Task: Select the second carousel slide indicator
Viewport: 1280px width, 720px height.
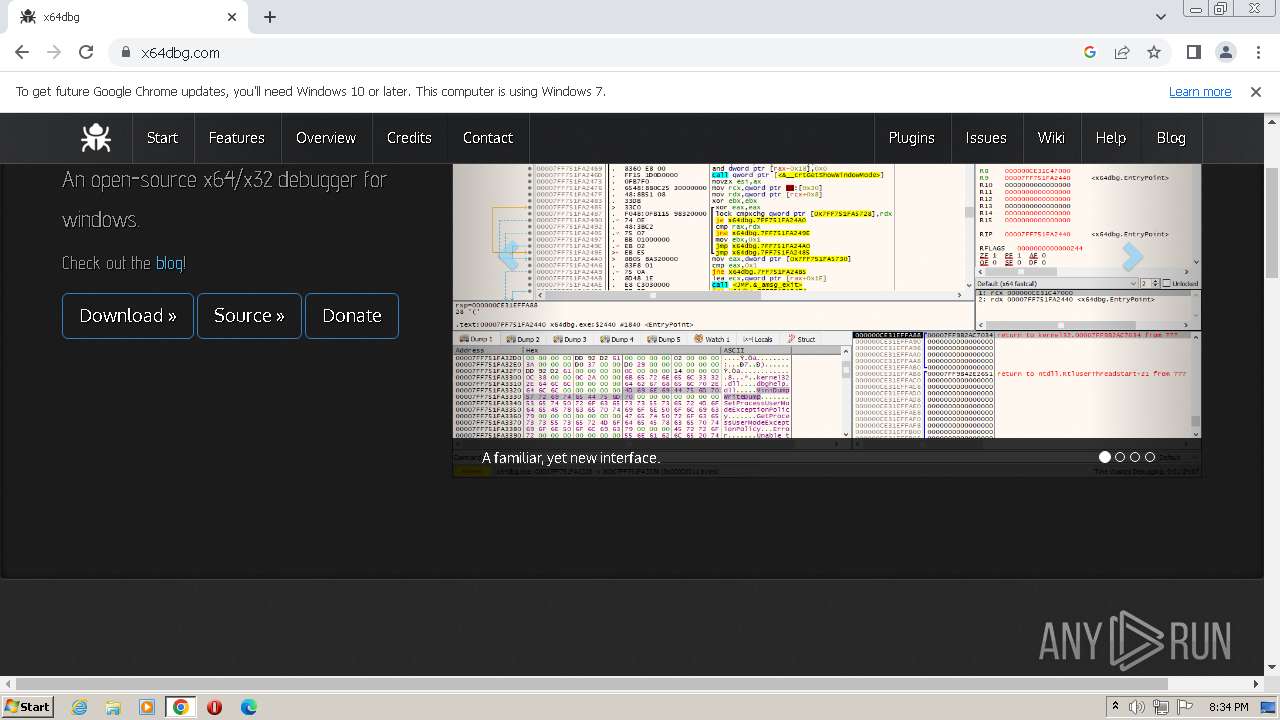Action: [x=1120, y=457]
